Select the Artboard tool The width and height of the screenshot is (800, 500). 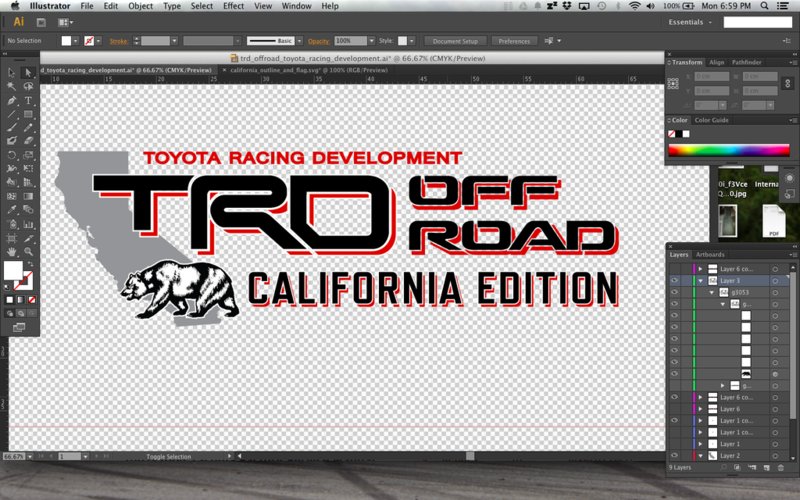click(x=11, y=238)
